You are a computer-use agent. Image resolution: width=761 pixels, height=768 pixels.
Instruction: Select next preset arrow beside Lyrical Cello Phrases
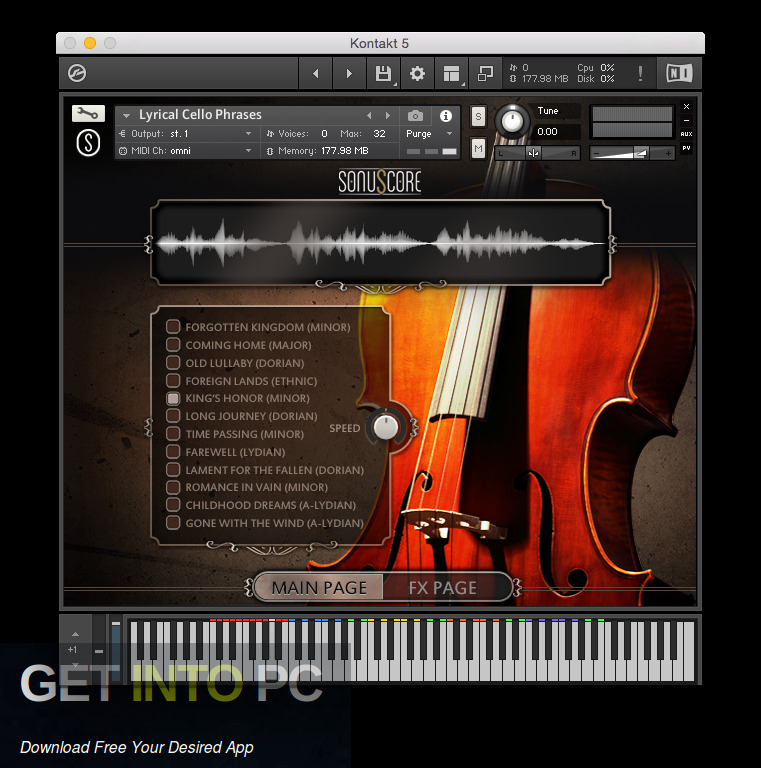(x=387, y=116)
